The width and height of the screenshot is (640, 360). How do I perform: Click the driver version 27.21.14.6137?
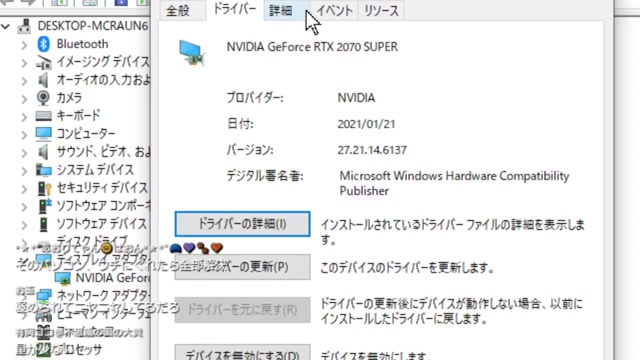pos(372,150)
